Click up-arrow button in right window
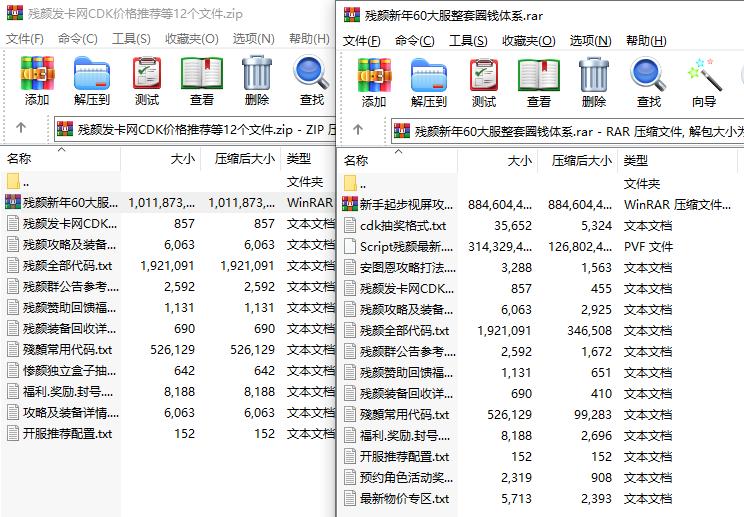744x517 pixels. click(x=358, y=130)
